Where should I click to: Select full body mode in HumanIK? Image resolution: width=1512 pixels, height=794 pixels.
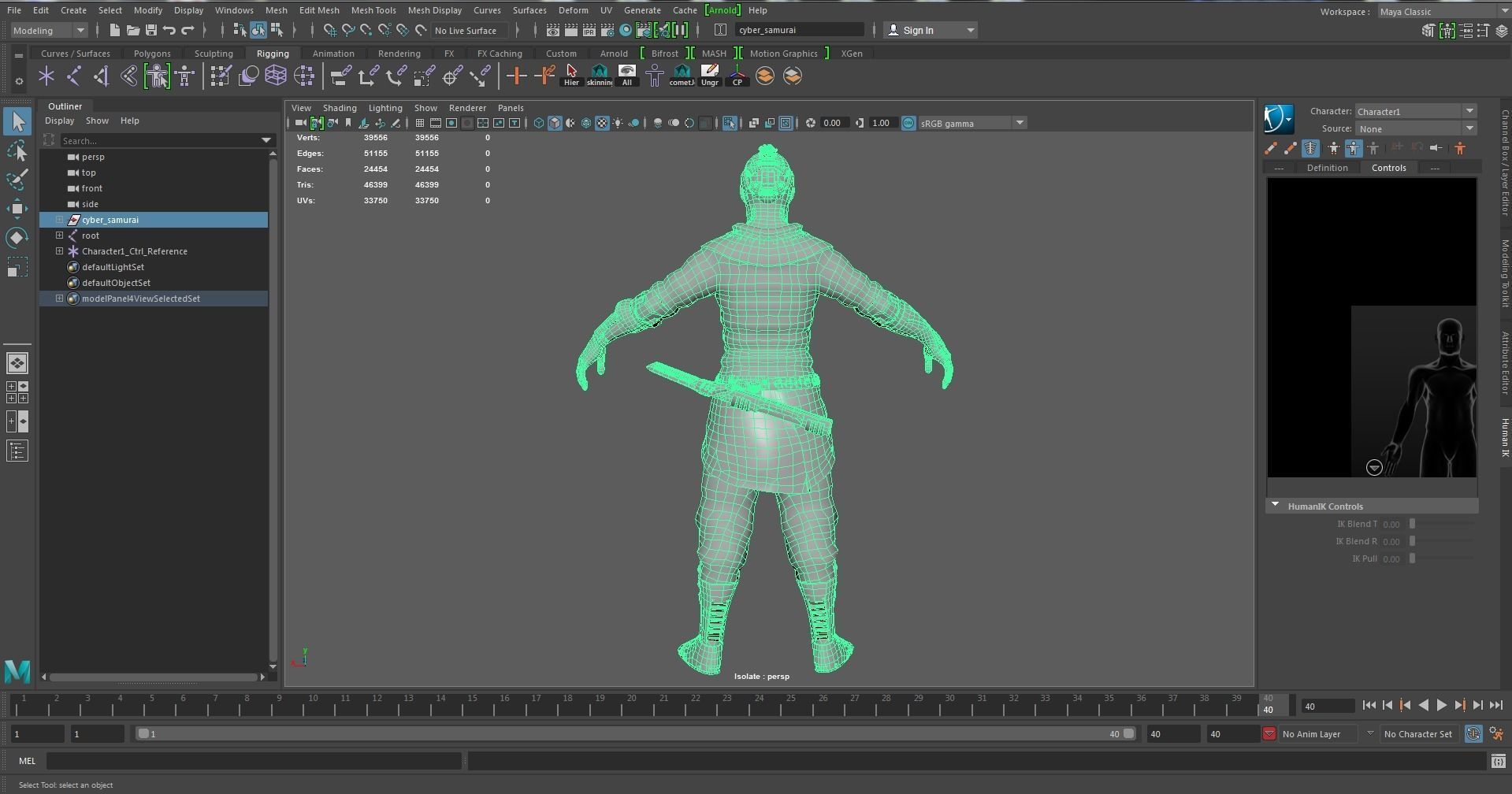coord(1333,148)
